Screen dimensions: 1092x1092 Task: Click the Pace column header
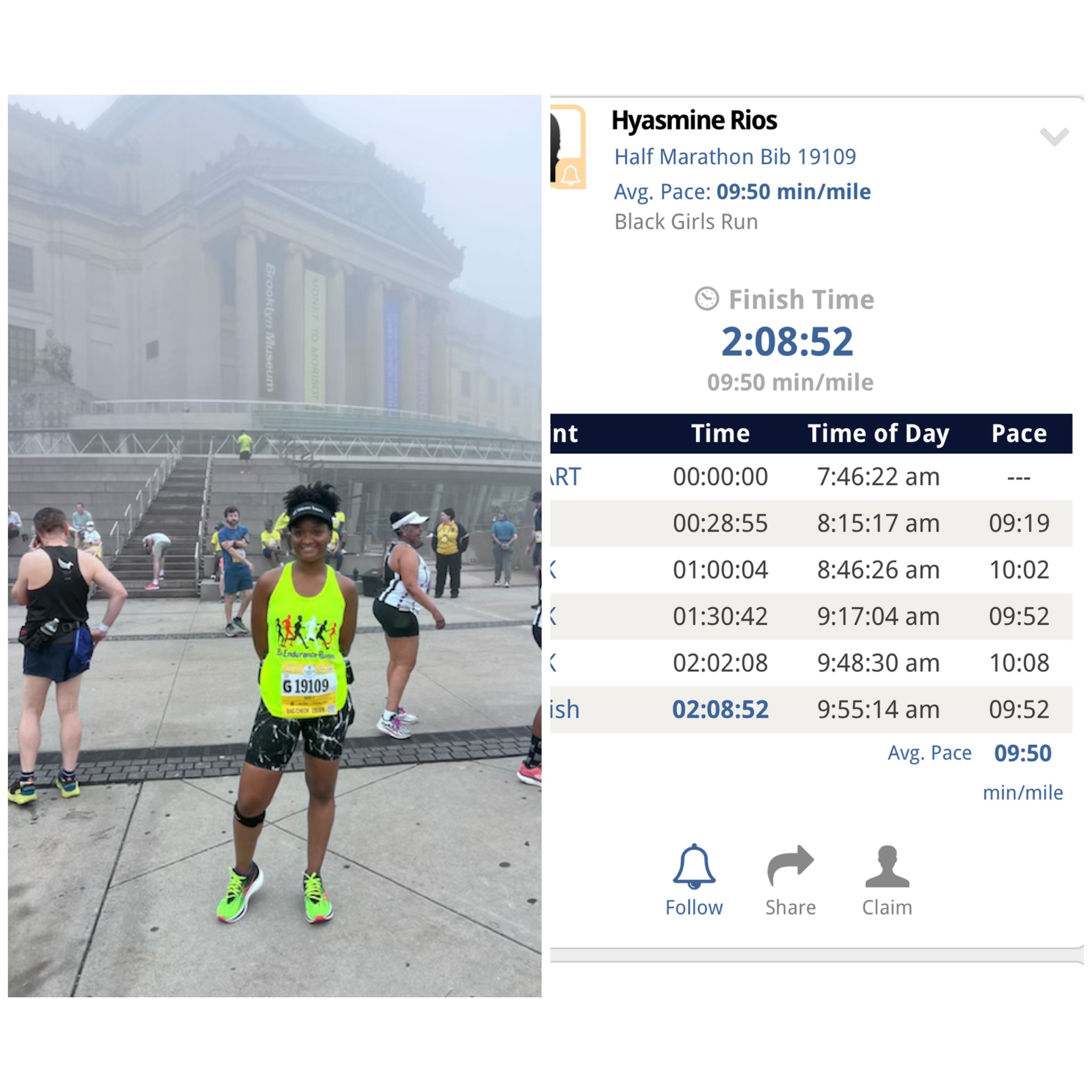point(1019,433)
